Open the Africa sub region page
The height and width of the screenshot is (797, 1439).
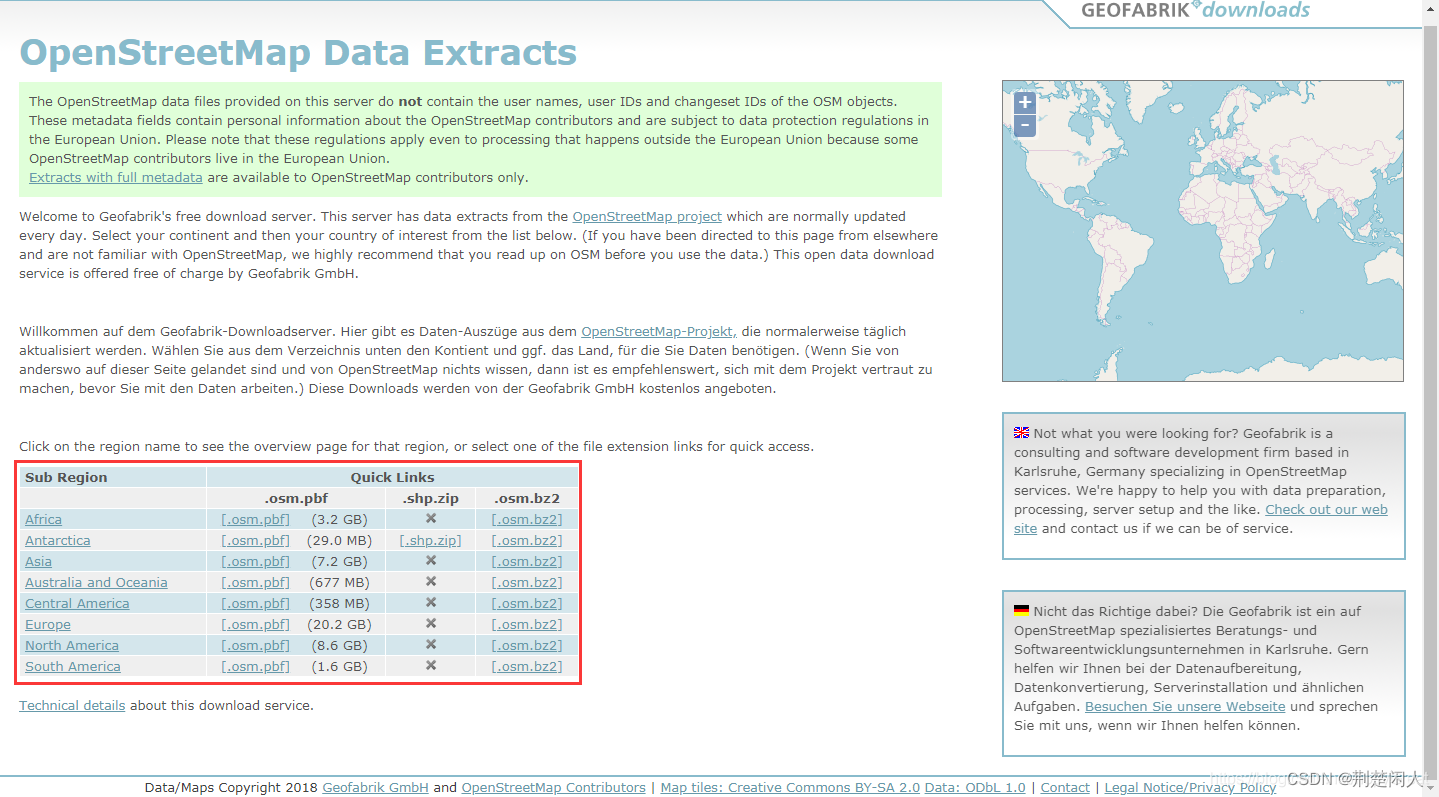43,519
